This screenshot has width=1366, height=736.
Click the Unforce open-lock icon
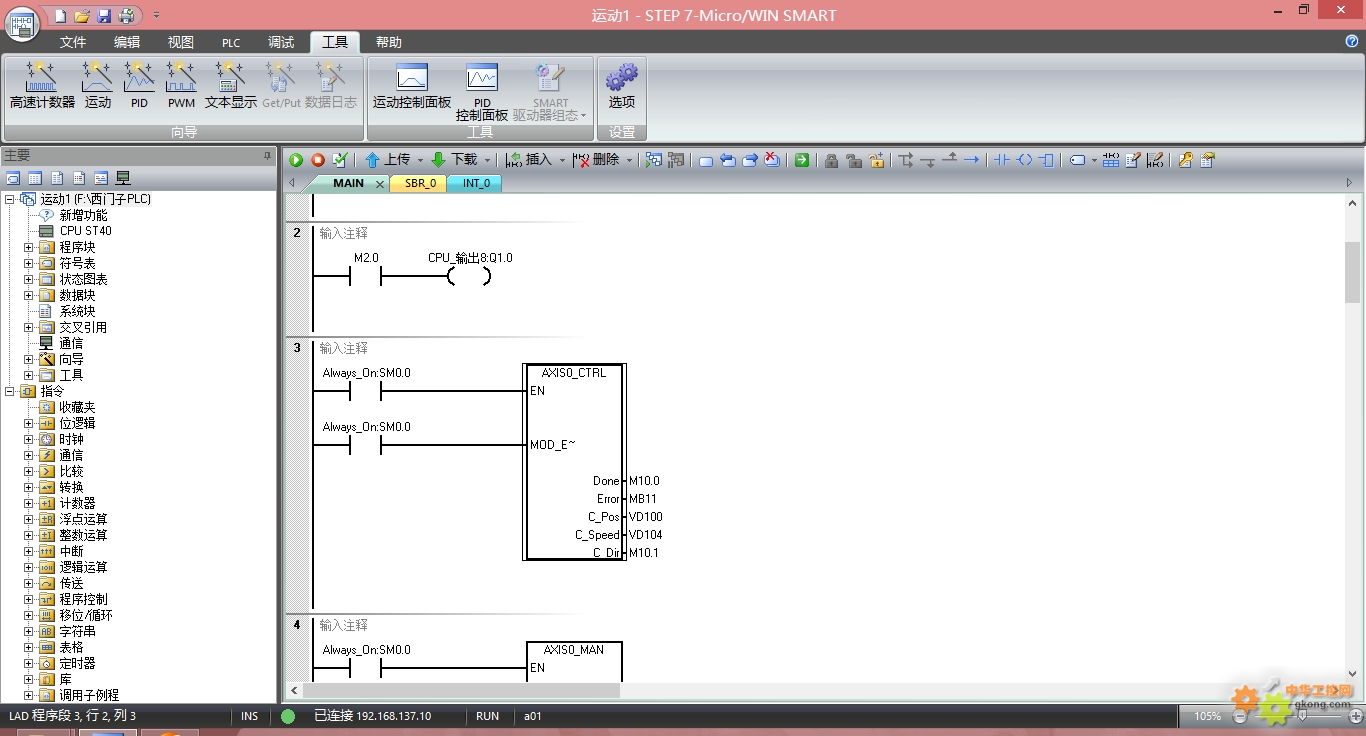tap(853, 160)
